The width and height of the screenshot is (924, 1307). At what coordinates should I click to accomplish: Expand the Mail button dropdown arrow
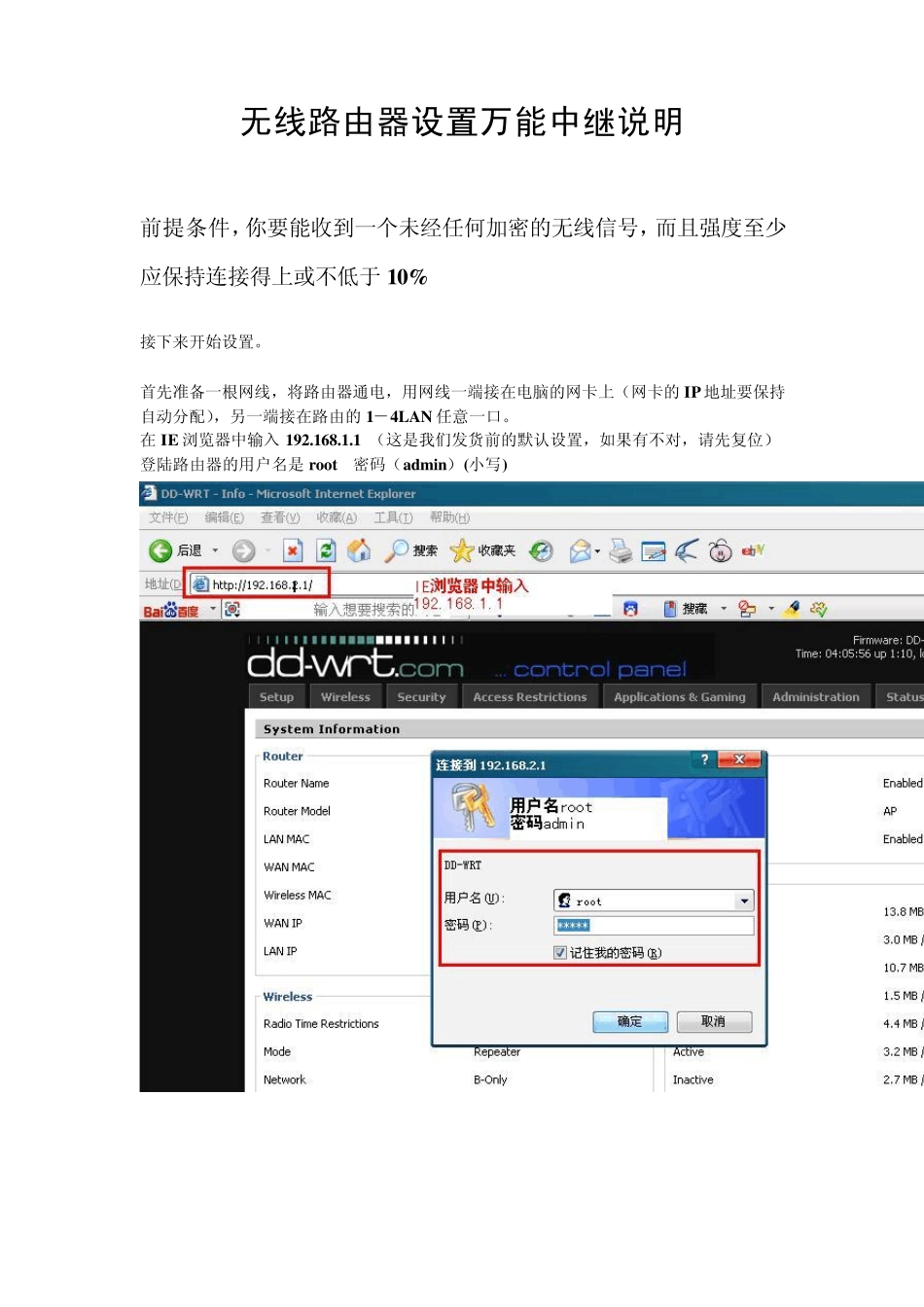click(x=597, y=551)
